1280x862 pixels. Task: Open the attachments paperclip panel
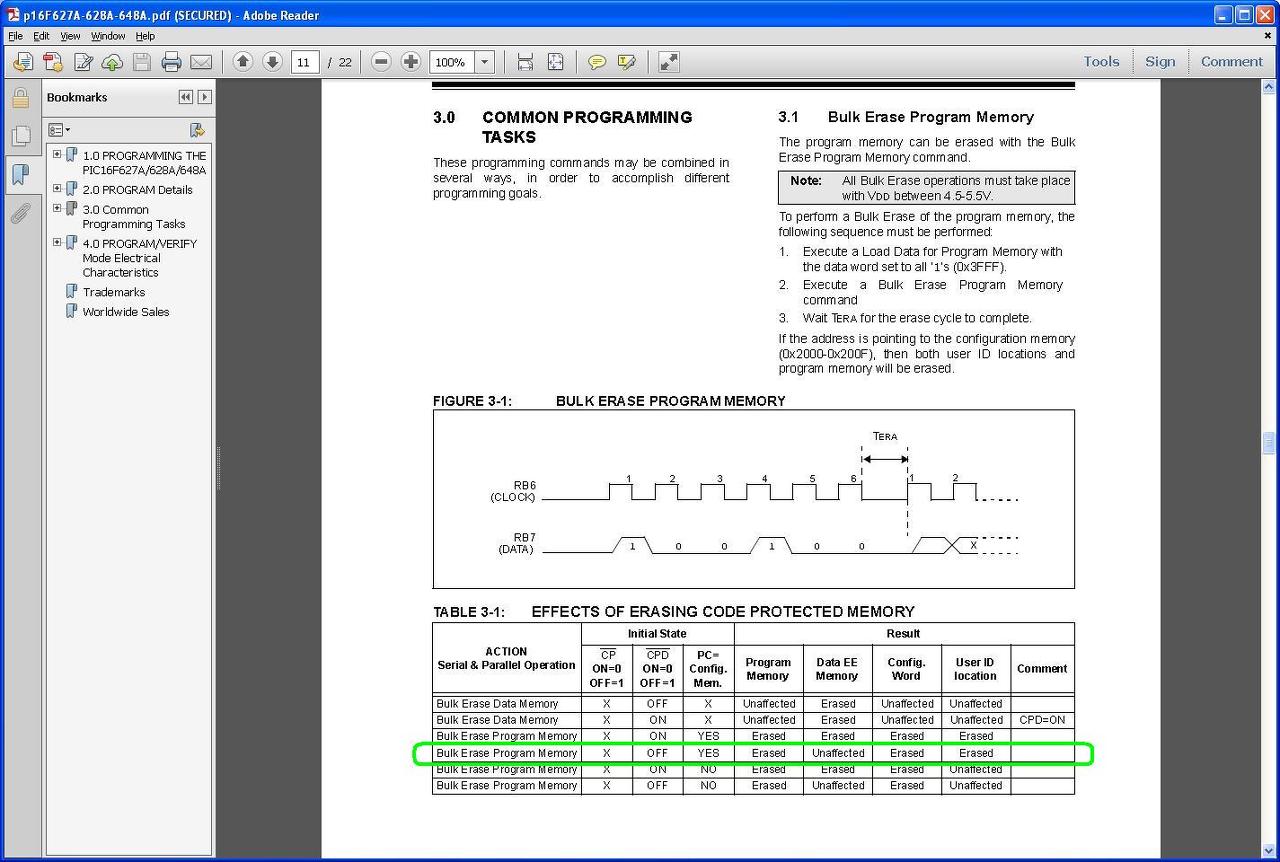20,213
